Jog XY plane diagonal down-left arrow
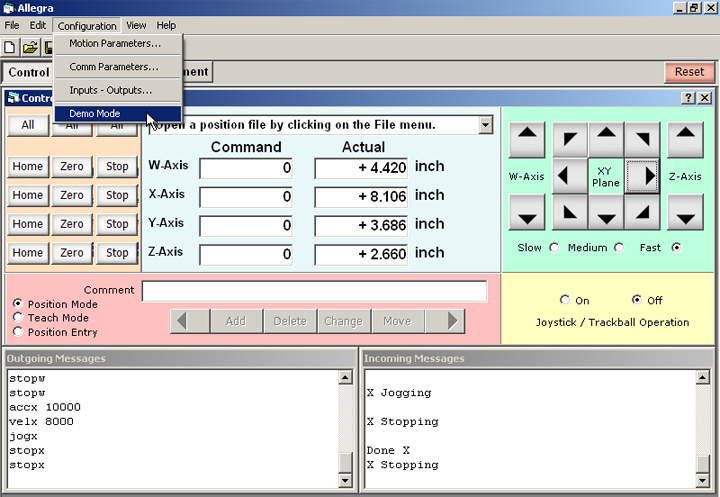The image size is (720, 497). (x=570, y=212)
